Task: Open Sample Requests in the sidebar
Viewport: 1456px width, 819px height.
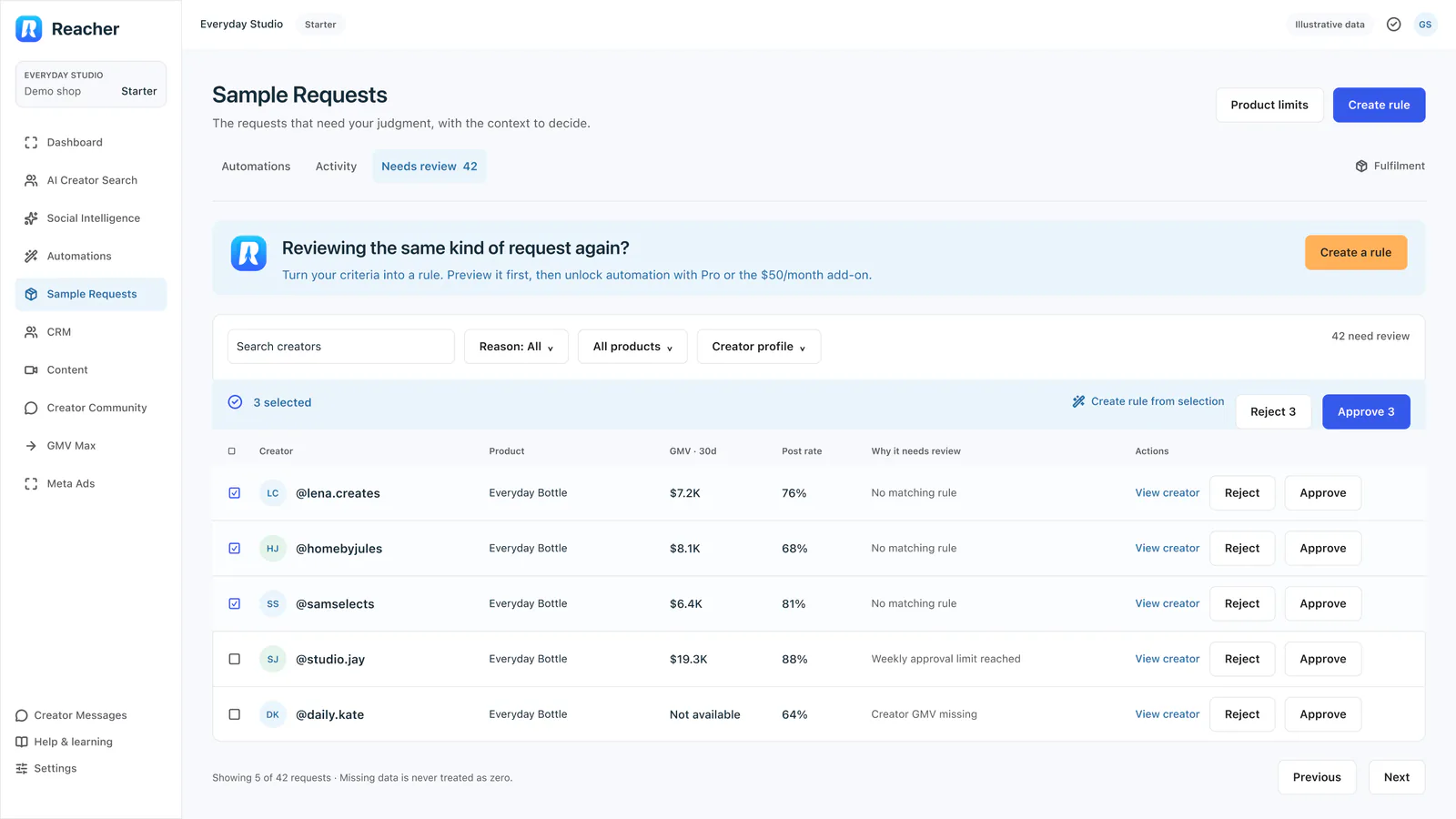Action: click(x=91, y=294)
